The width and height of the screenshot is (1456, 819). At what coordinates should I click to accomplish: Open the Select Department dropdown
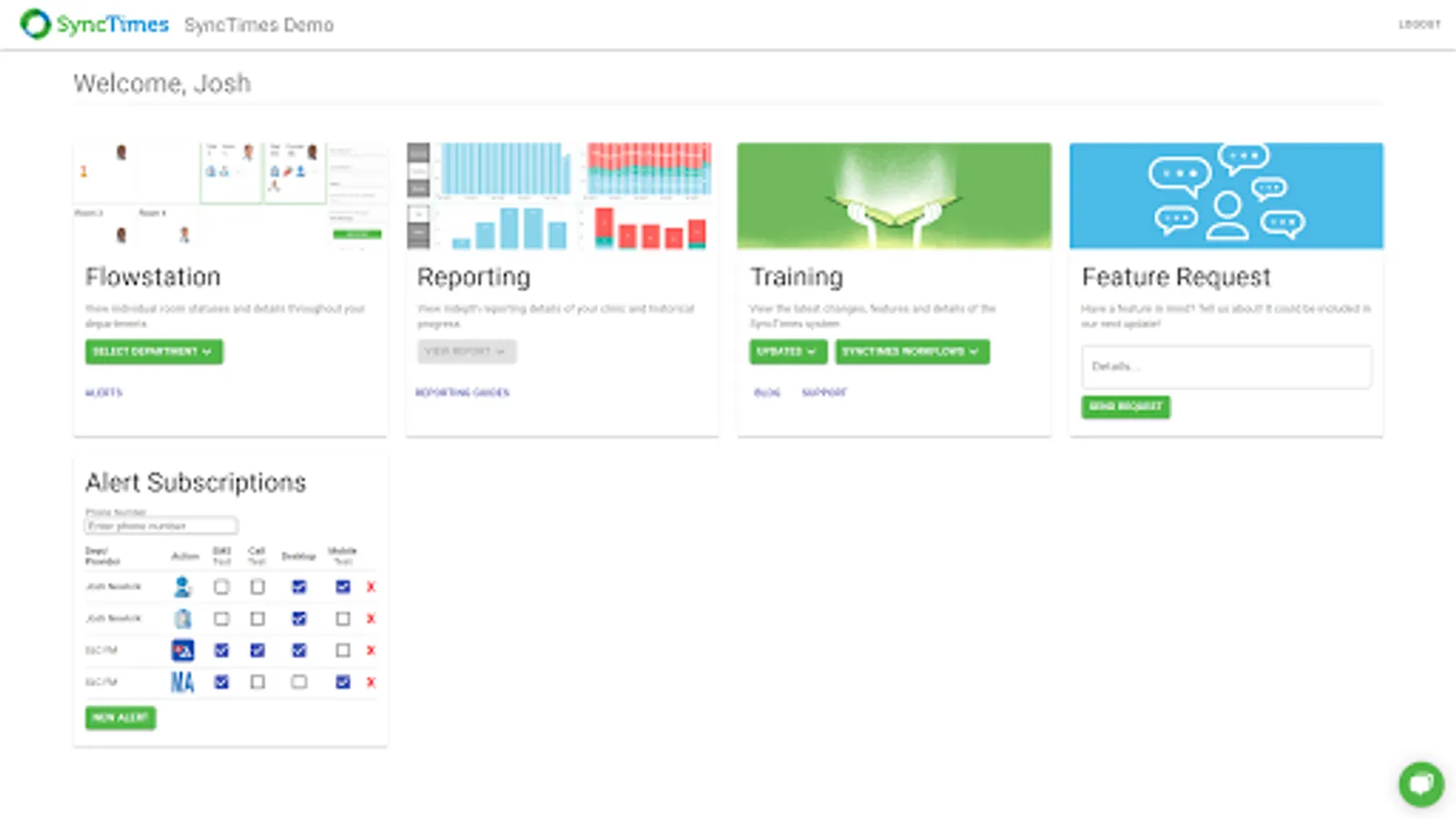154,351
